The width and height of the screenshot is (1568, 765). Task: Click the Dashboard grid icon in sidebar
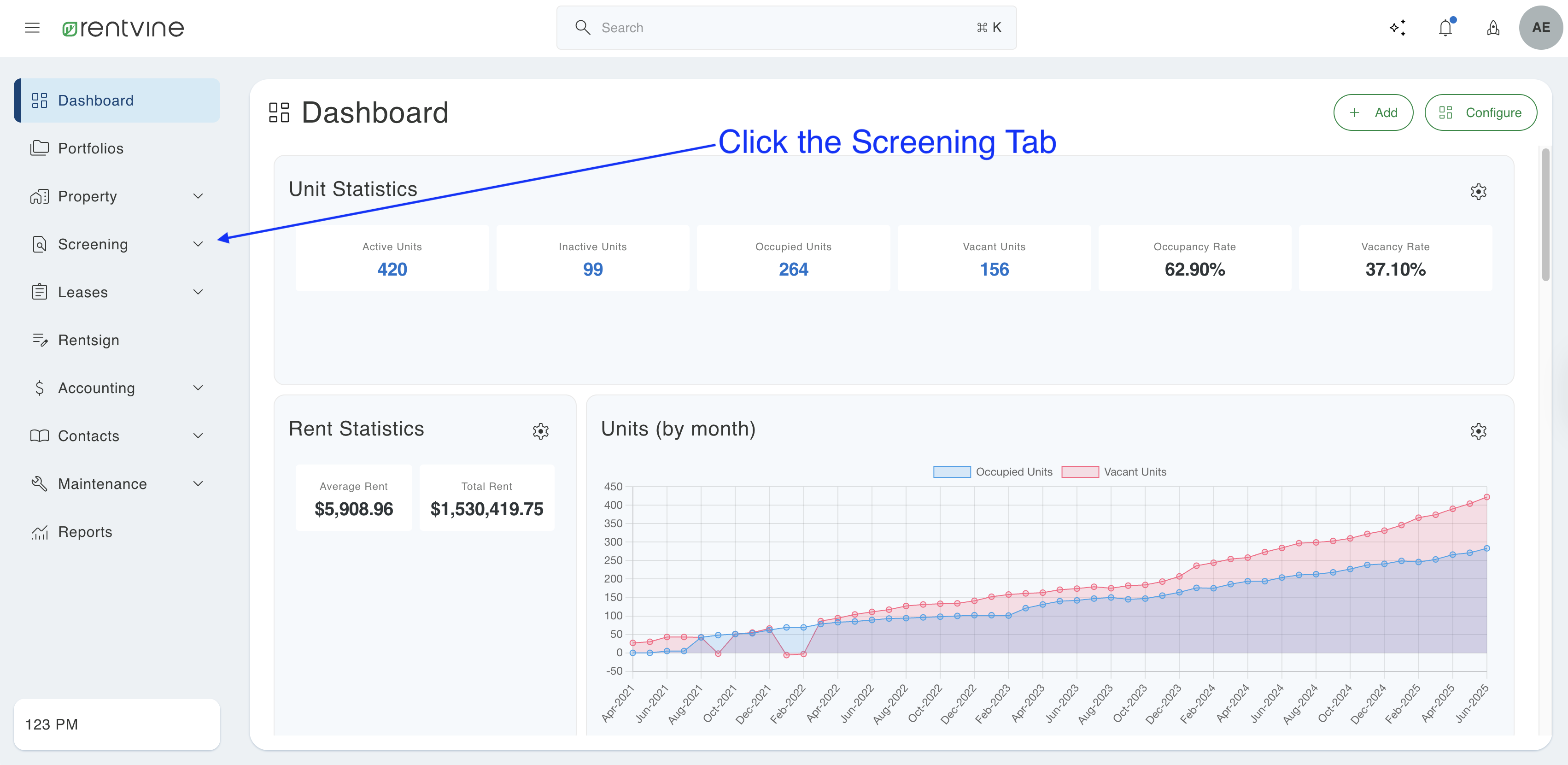click(40, 100)
